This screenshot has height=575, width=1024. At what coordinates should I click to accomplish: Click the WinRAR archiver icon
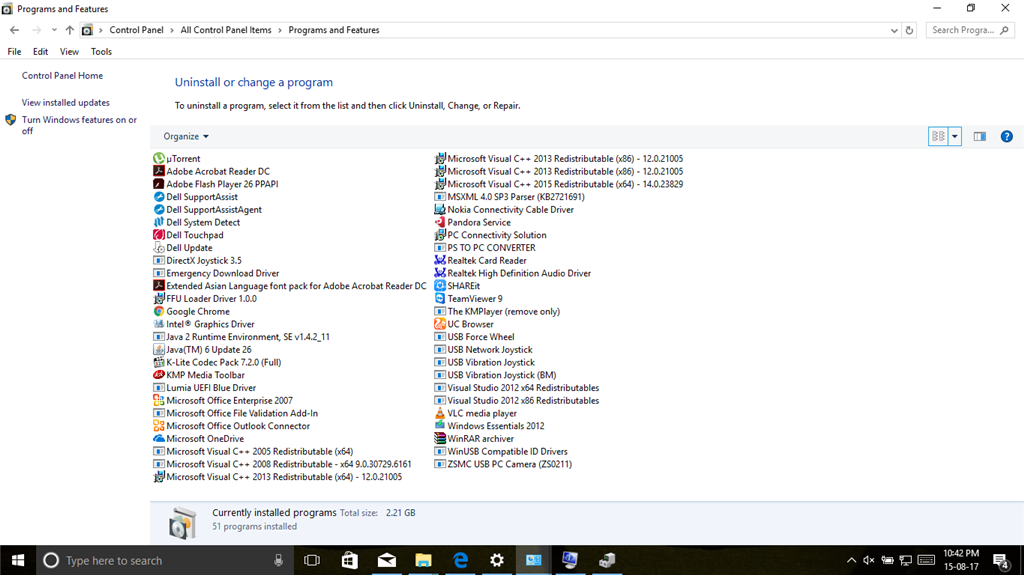coord(440,438)
